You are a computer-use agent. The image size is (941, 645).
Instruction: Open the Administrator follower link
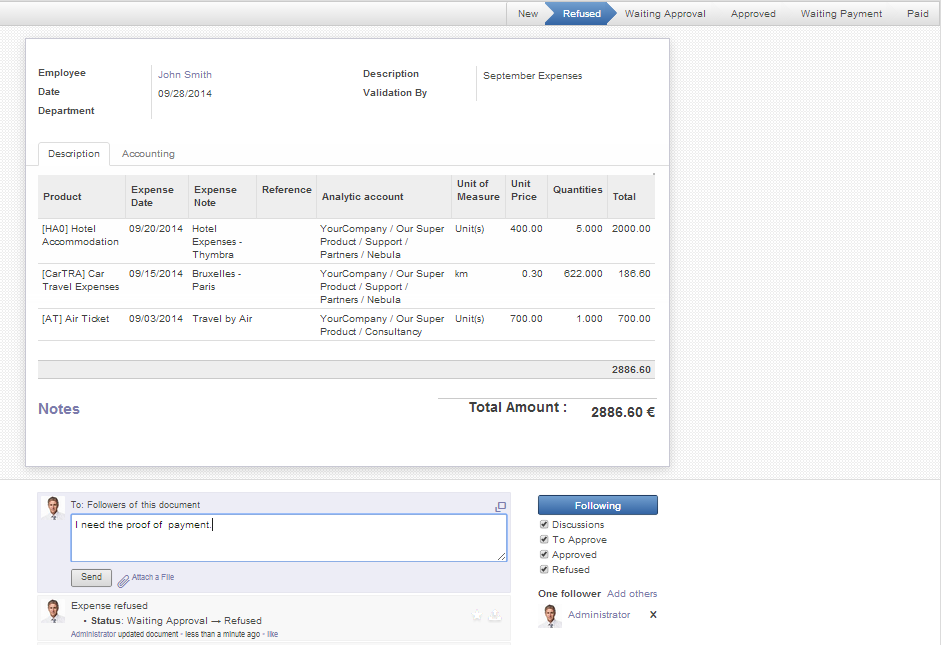(599, 614)
